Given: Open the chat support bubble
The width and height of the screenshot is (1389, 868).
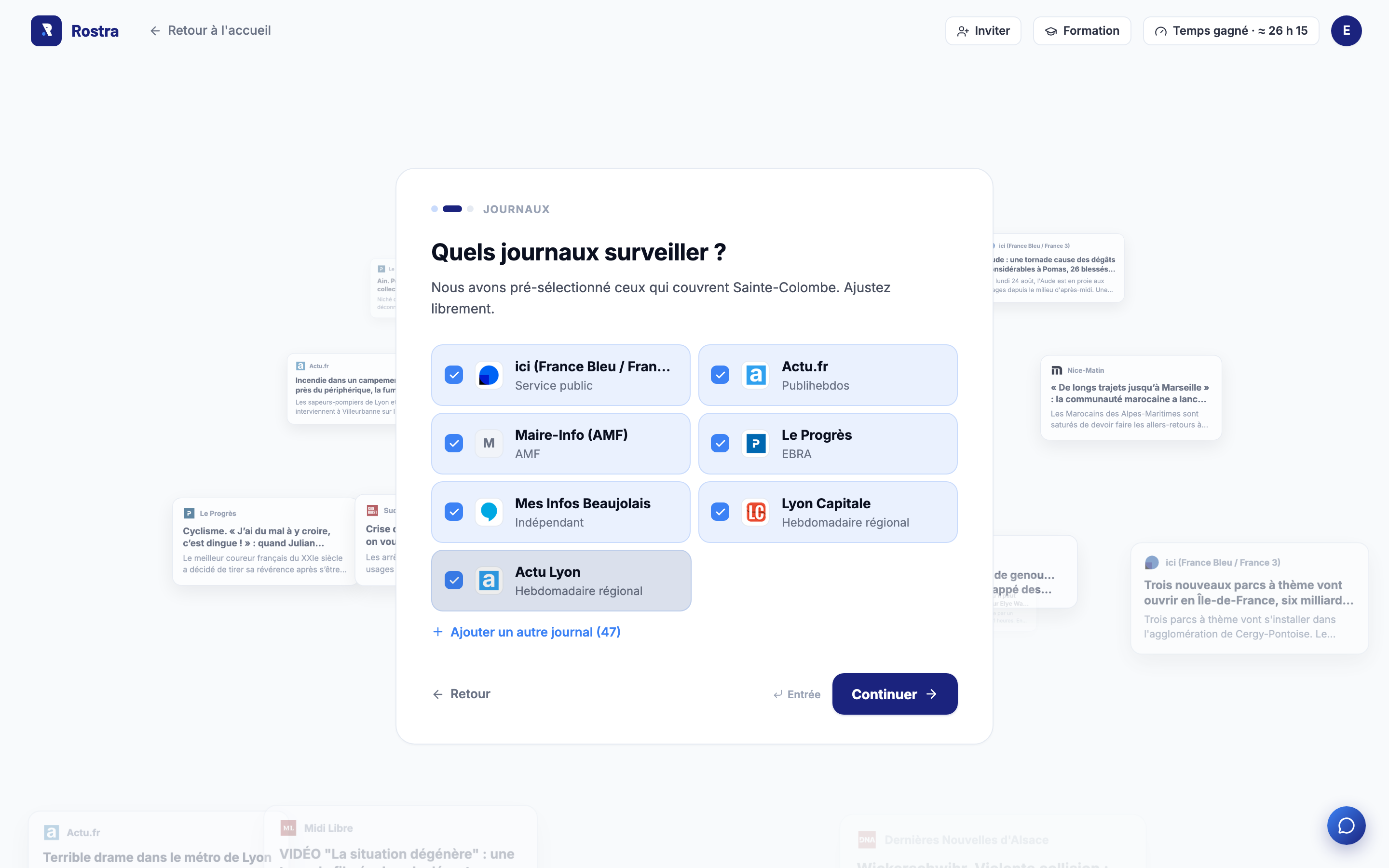Looking at the screenshot, I should 1346,826.
